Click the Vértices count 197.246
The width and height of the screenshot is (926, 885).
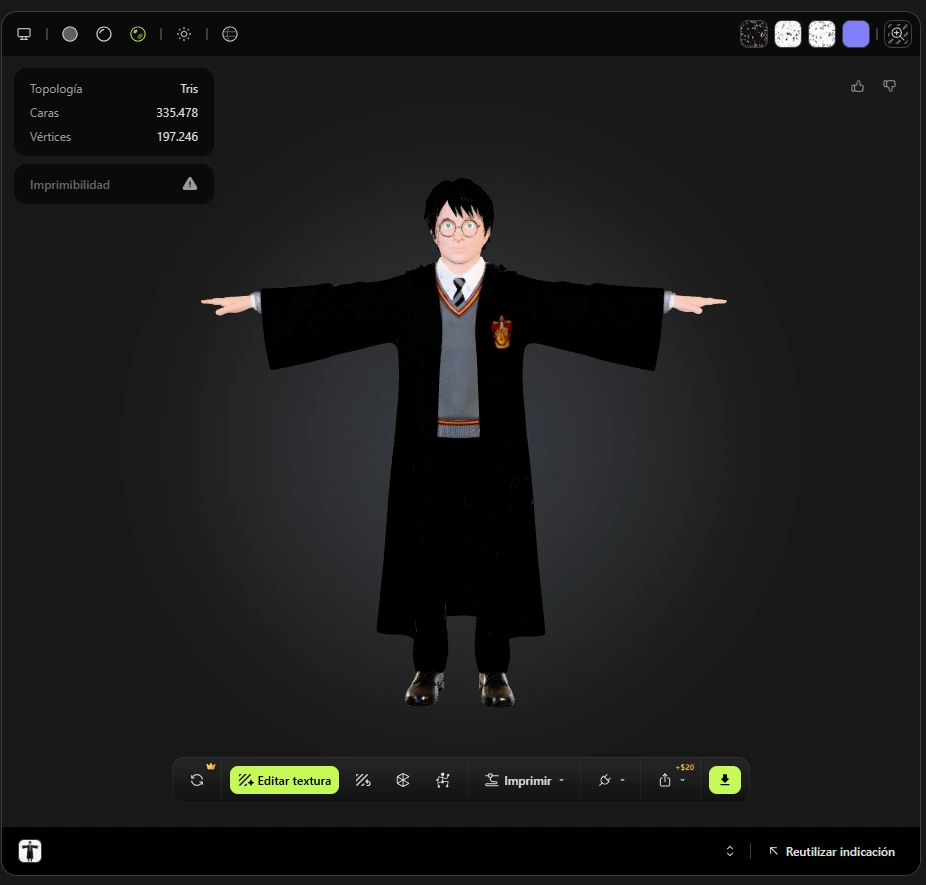(177, 136)
